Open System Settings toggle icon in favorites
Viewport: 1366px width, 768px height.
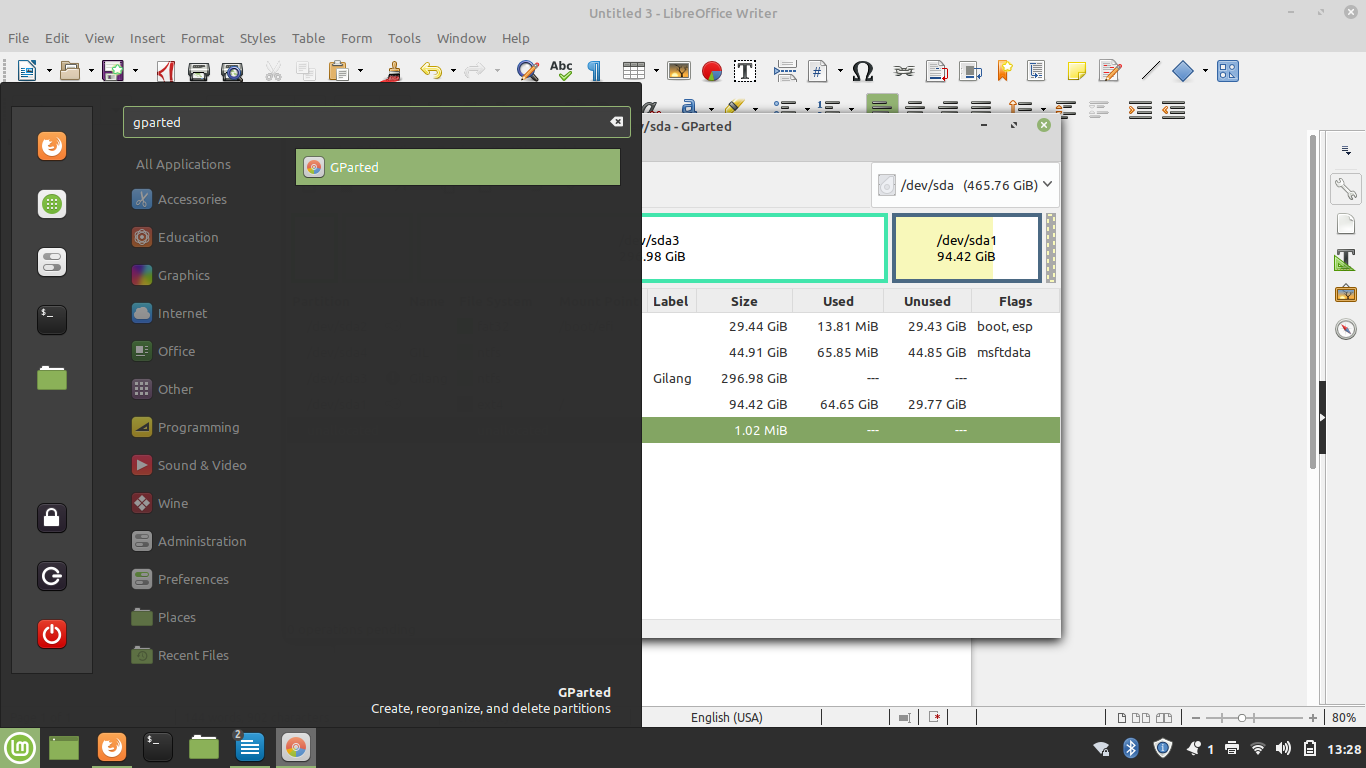52,262
